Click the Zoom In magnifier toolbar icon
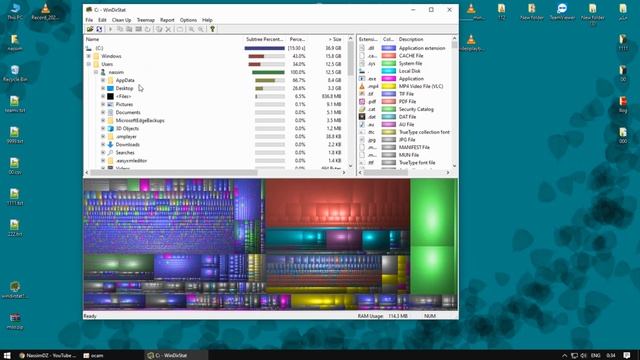The height and width of the screenshot is (360, 640). coord(191,29)
